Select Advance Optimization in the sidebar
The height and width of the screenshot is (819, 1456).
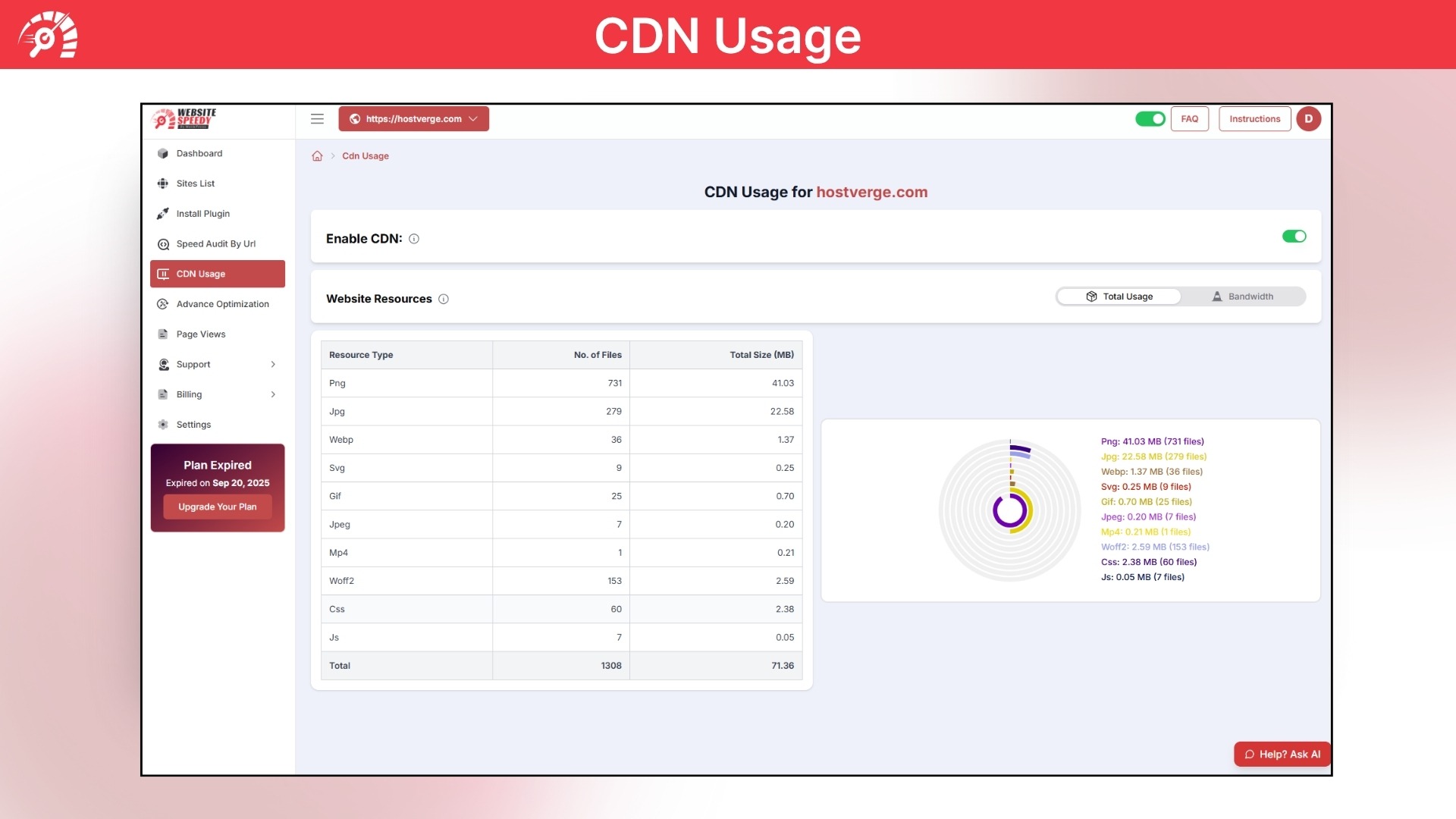coord(221,303)
